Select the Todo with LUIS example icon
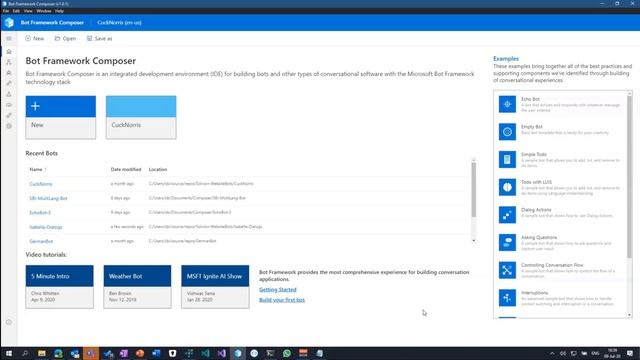The width and height of the screenshot is (640, 360). (x=507, y=187)
